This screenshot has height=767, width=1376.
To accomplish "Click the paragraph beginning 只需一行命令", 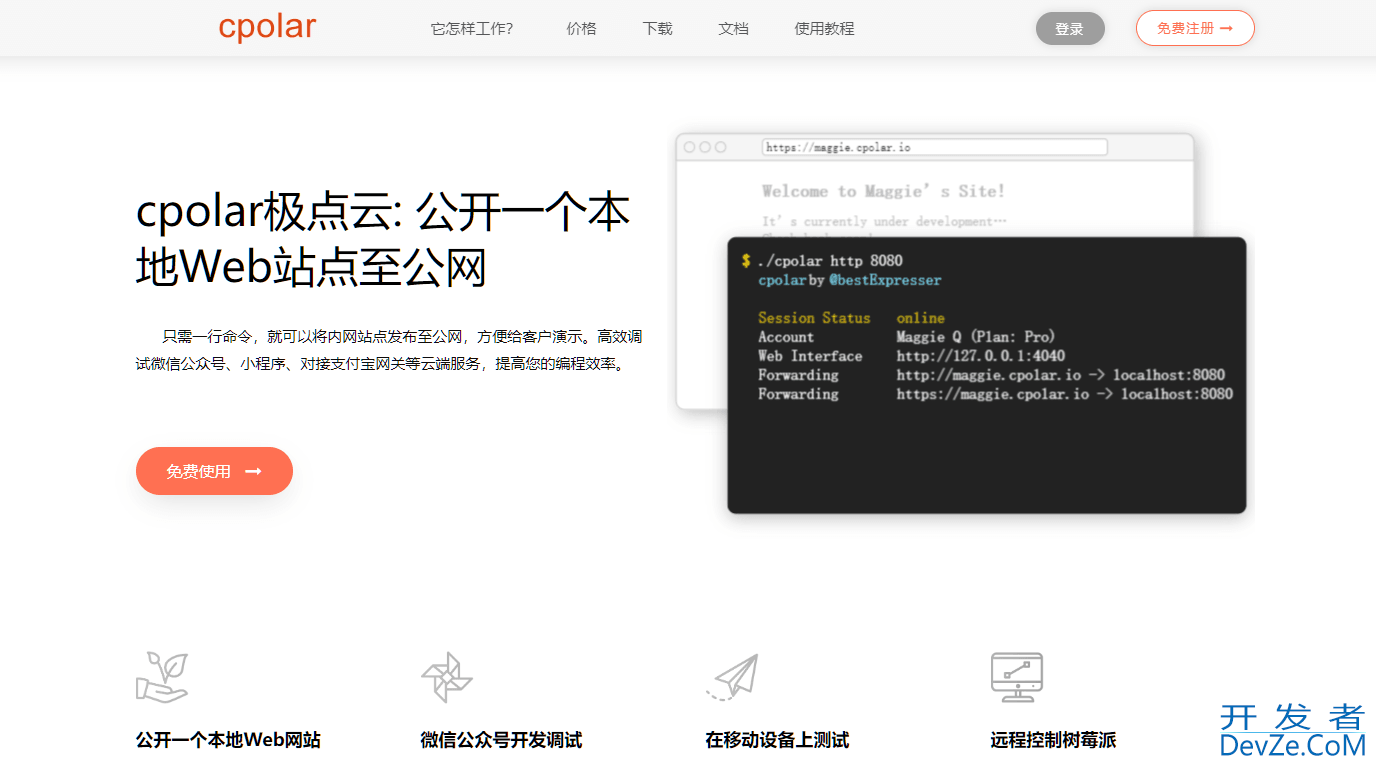I will click(x=389, y=350).
